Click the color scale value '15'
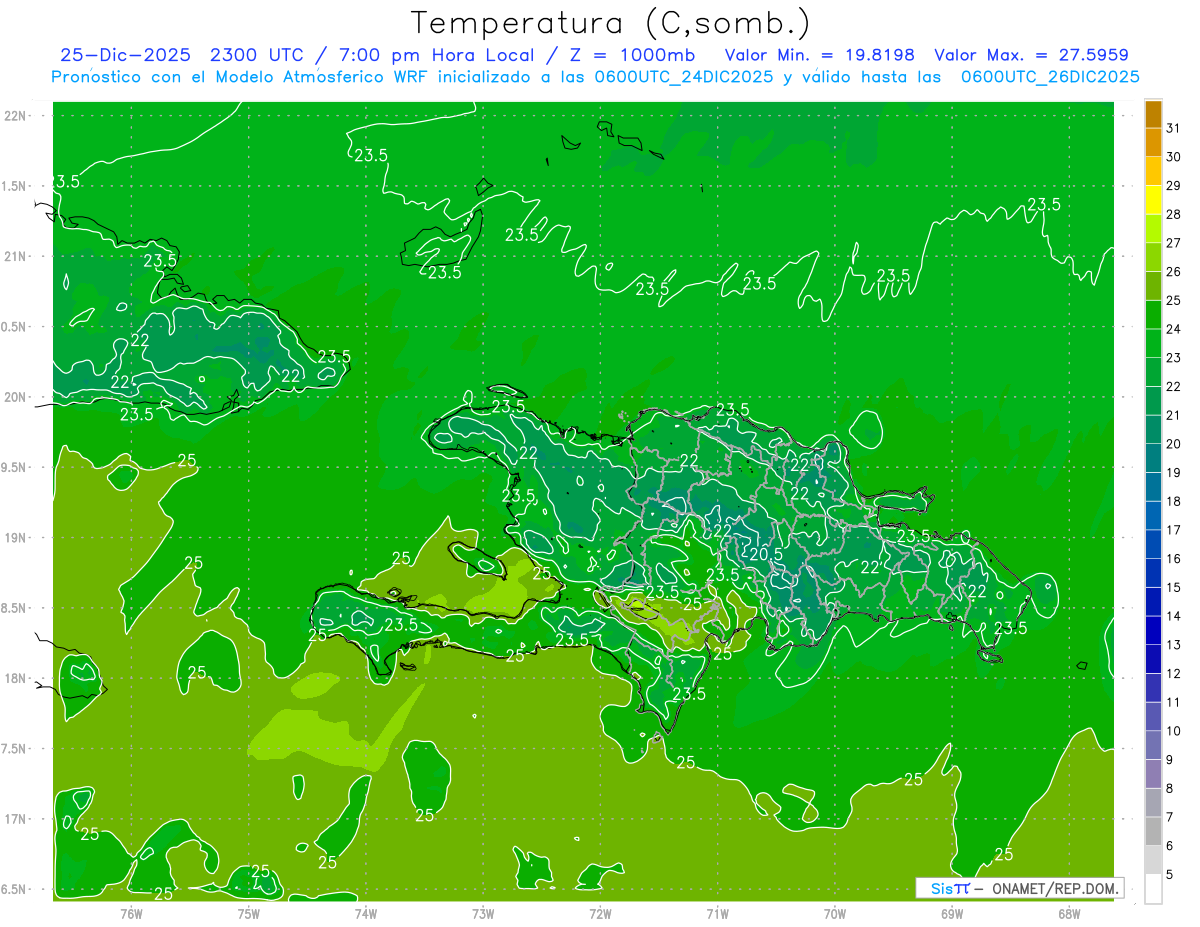Image resolution: width=1200 pixels, height=927 pixels. pos(1173,587)
